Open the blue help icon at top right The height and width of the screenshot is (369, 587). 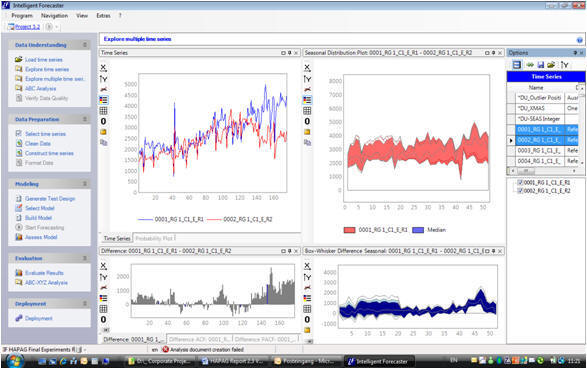[580, 40]
